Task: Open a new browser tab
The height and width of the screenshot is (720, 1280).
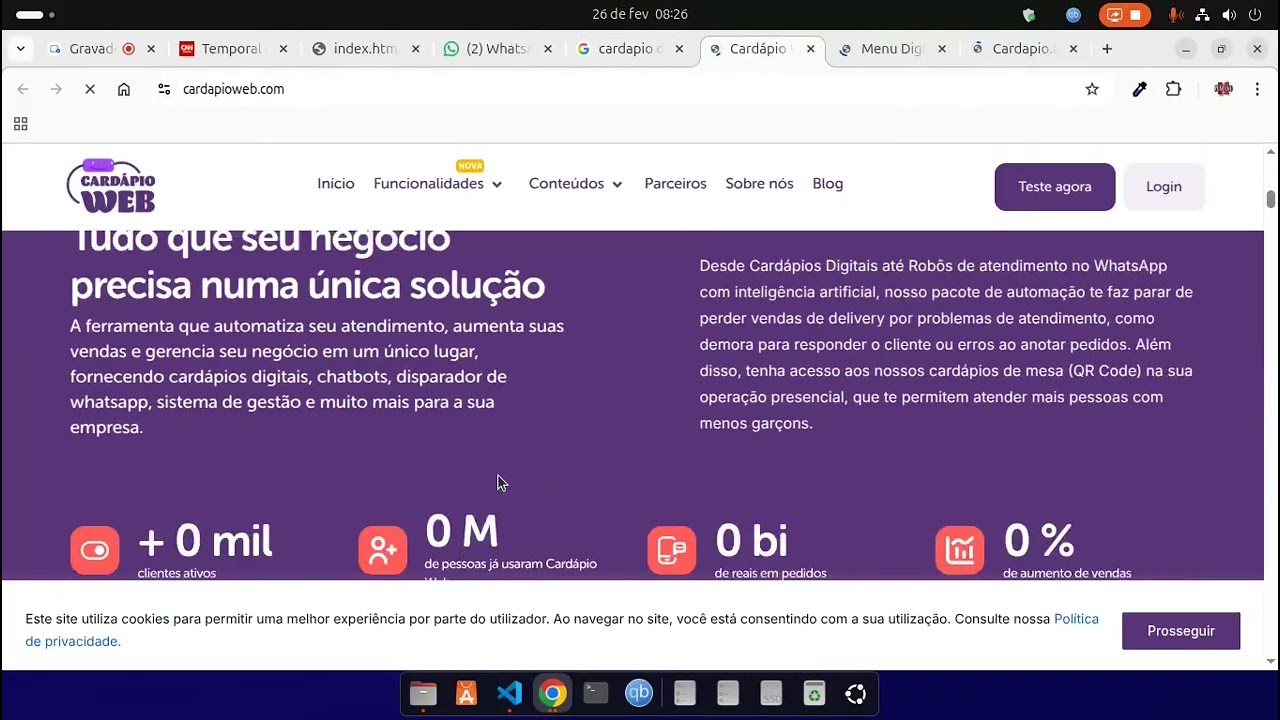Action: click(1107, 48)
